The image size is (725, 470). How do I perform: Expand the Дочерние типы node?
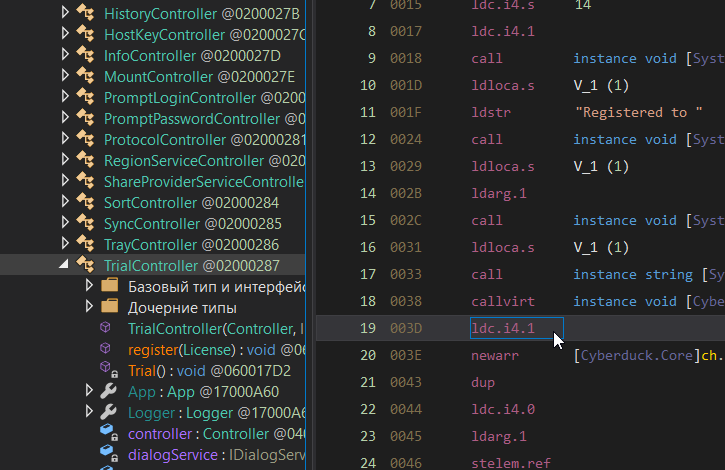[90, 308]
